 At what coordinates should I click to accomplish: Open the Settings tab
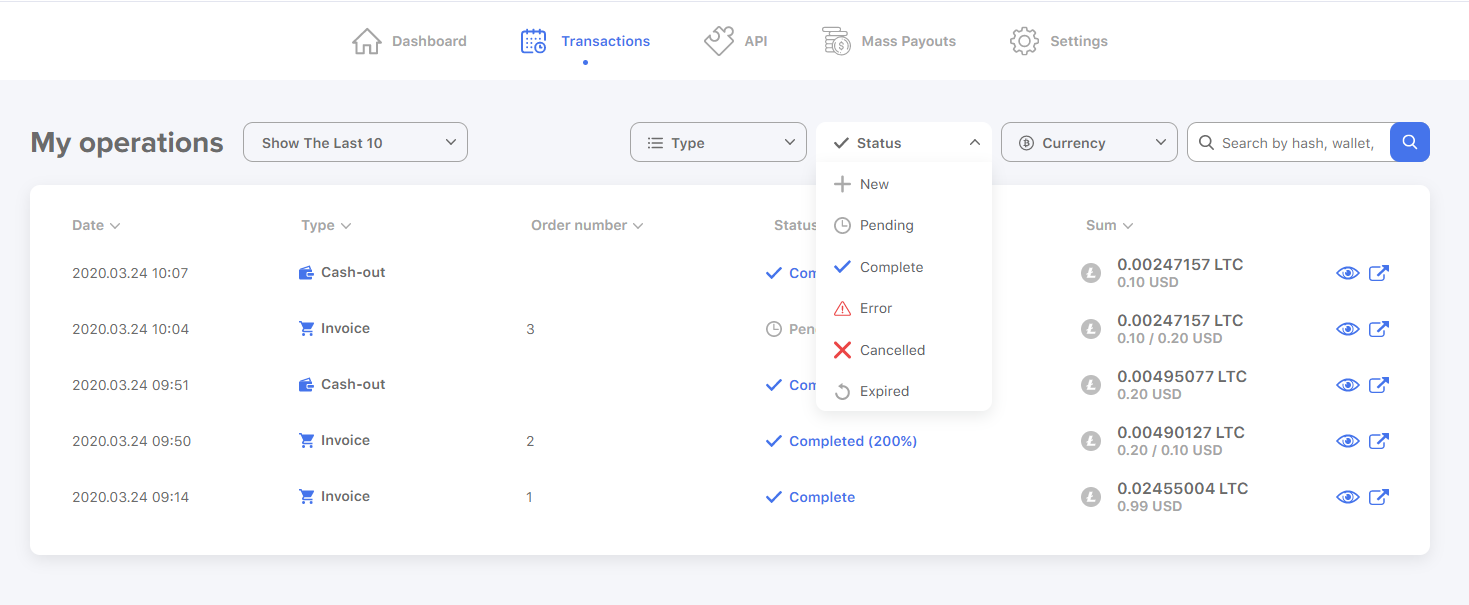(x=1058, y=41)
